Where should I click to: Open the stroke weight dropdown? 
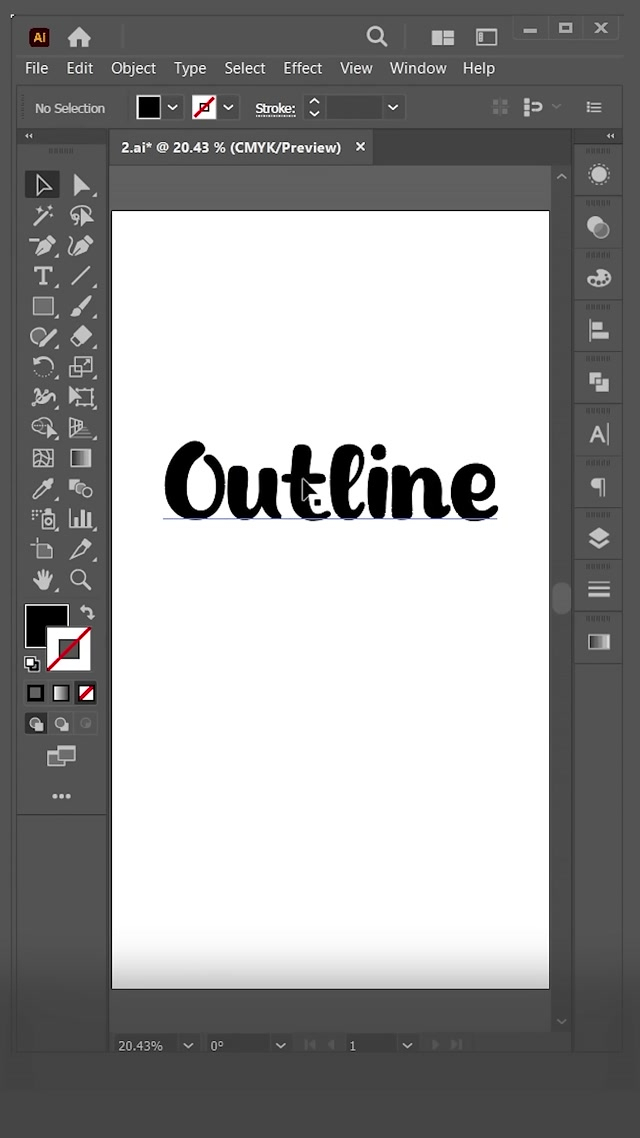tap(393, 108)
